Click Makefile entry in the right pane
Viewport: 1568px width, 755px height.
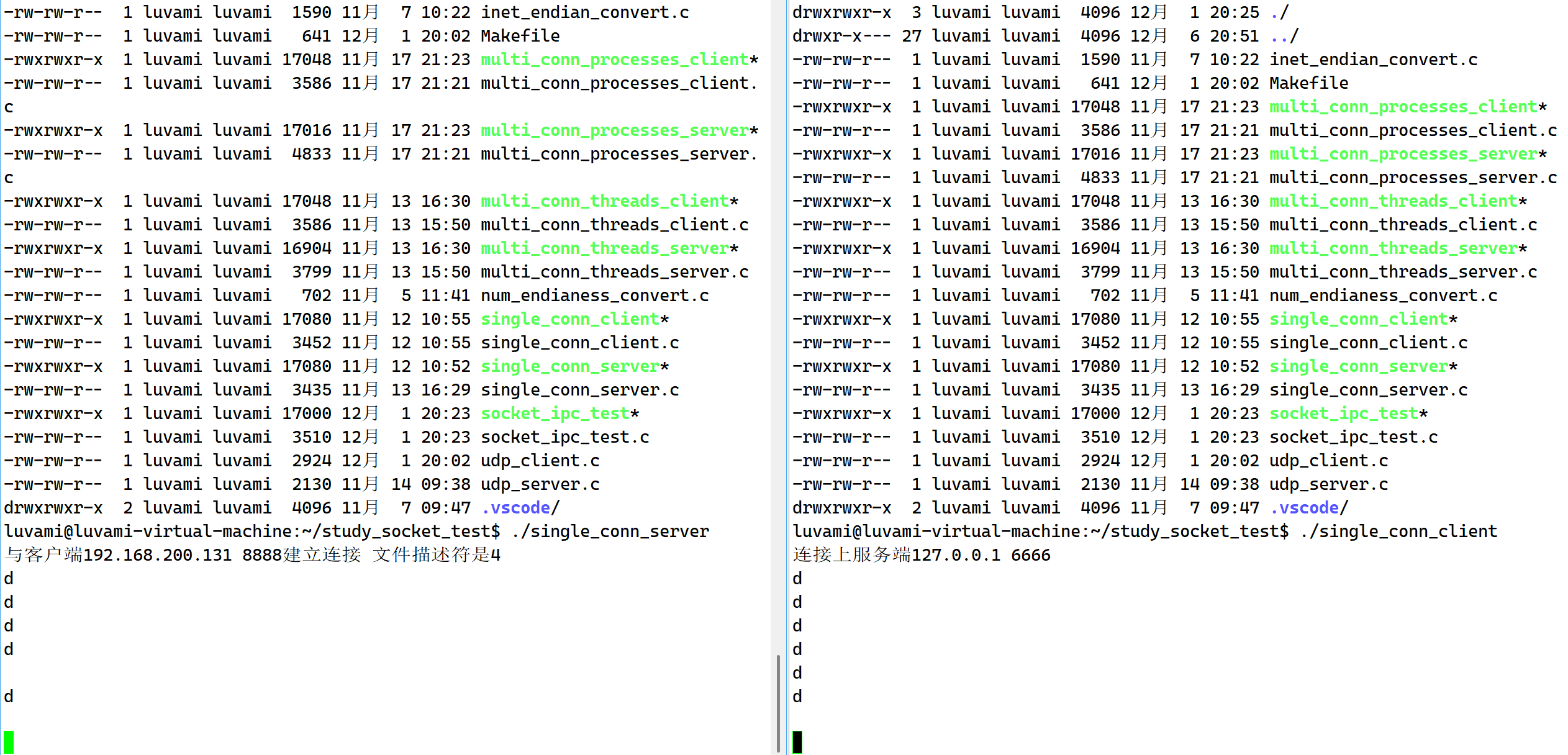[1308, 83]
